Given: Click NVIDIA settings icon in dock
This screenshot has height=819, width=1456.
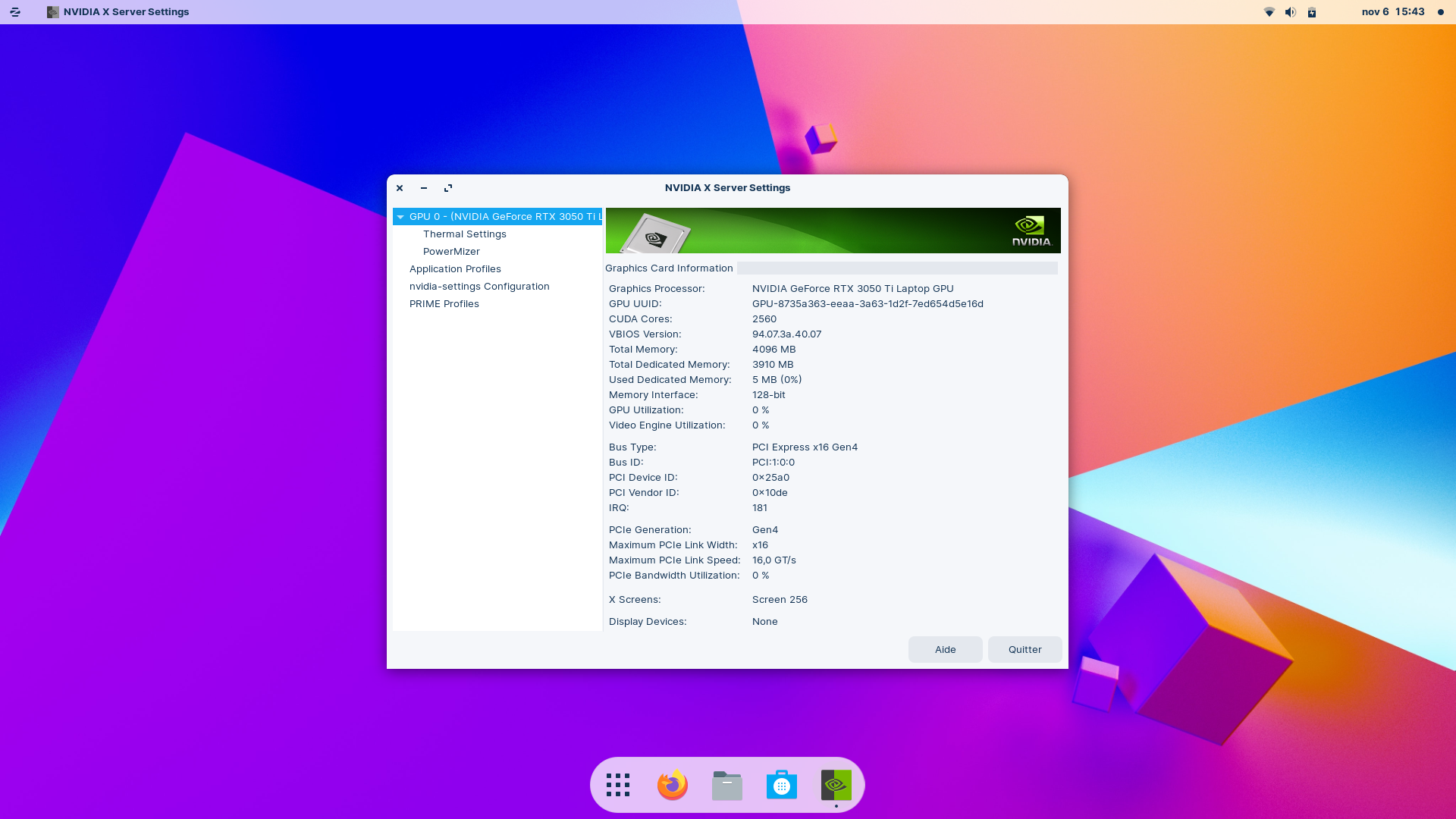Looking at the screenshot, I should click(836, 786).
